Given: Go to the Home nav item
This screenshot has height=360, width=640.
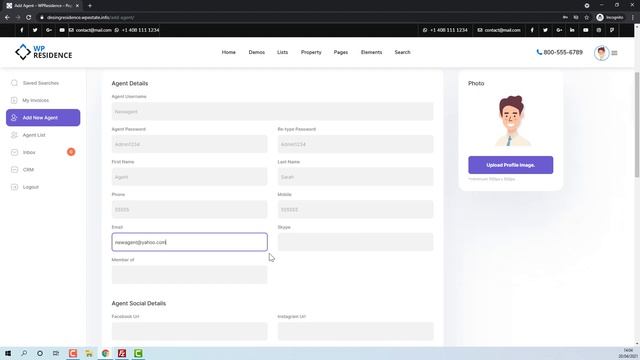Looking at the screenshot, I should click(229, 52).
